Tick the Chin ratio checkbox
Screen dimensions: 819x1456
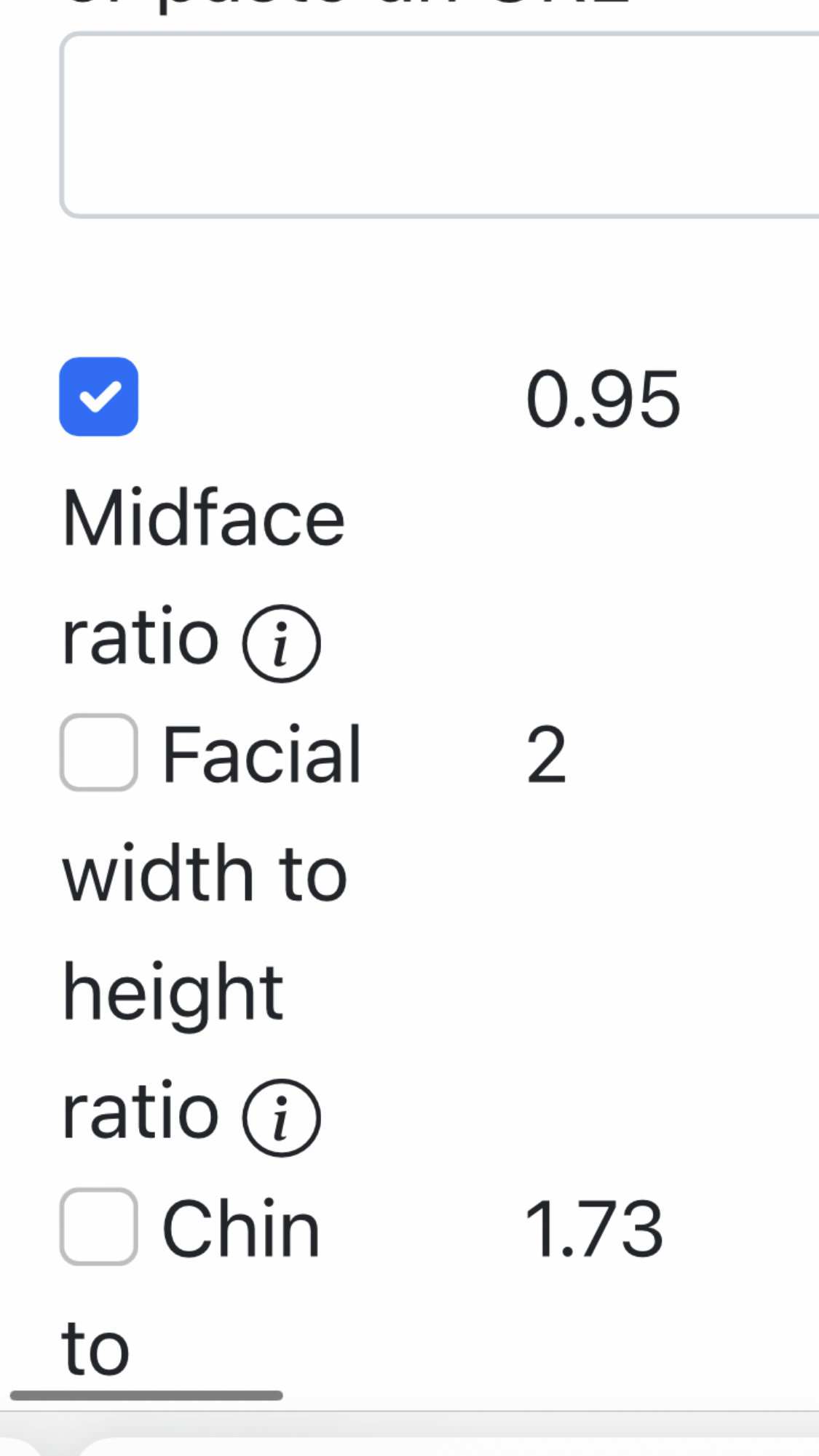pyautogui.click(x=99, y=1227)
